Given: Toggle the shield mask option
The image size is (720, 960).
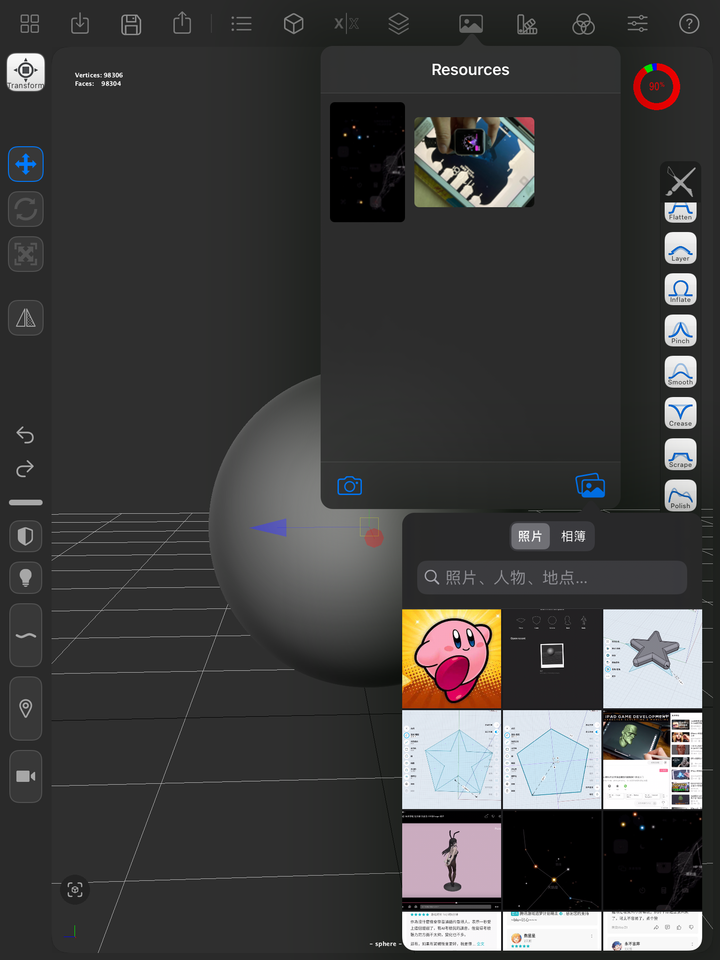Looking at the screenshot, I should [x=26, y=536].
